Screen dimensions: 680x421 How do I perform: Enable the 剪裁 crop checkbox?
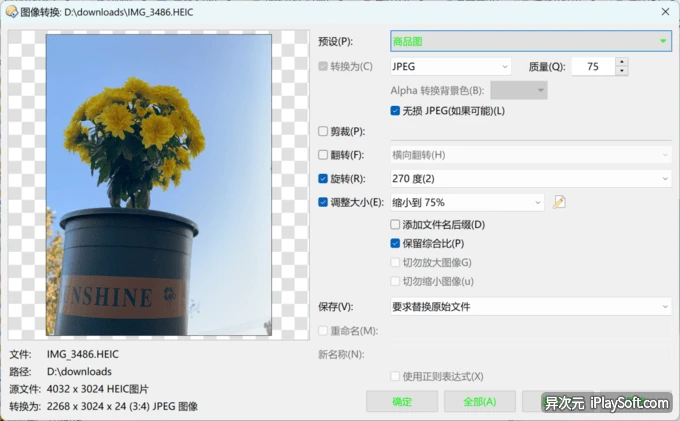(323, 131)
